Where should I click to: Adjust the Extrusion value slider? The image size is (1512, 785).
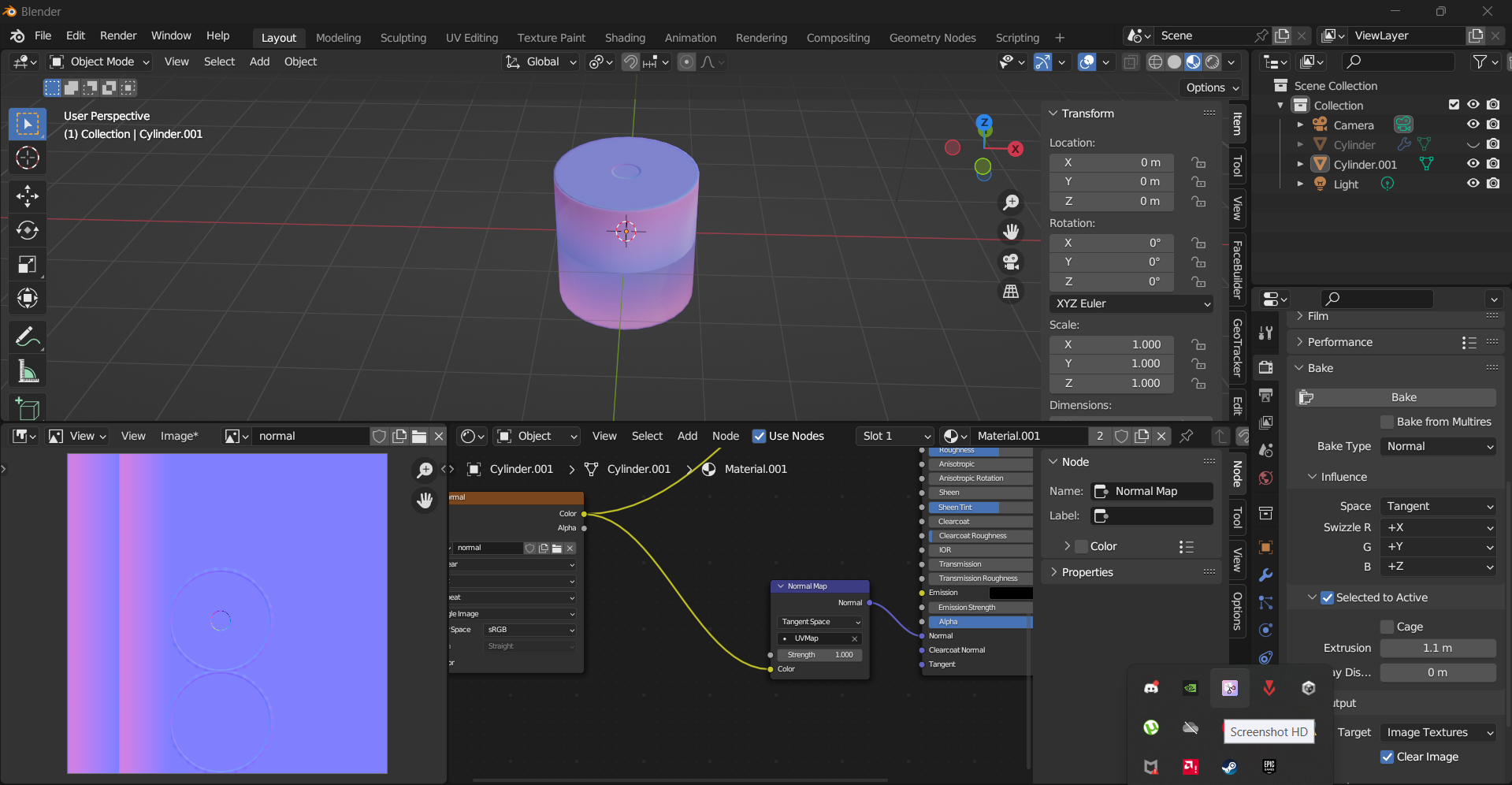(1437, 648)
